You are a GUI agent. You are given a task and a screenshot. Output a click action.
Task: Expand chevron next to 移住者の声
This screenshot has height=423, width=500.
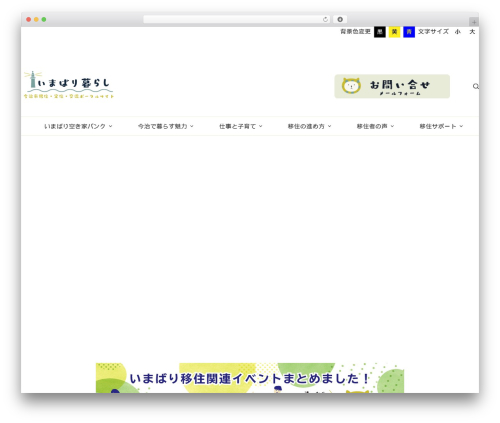392,126
